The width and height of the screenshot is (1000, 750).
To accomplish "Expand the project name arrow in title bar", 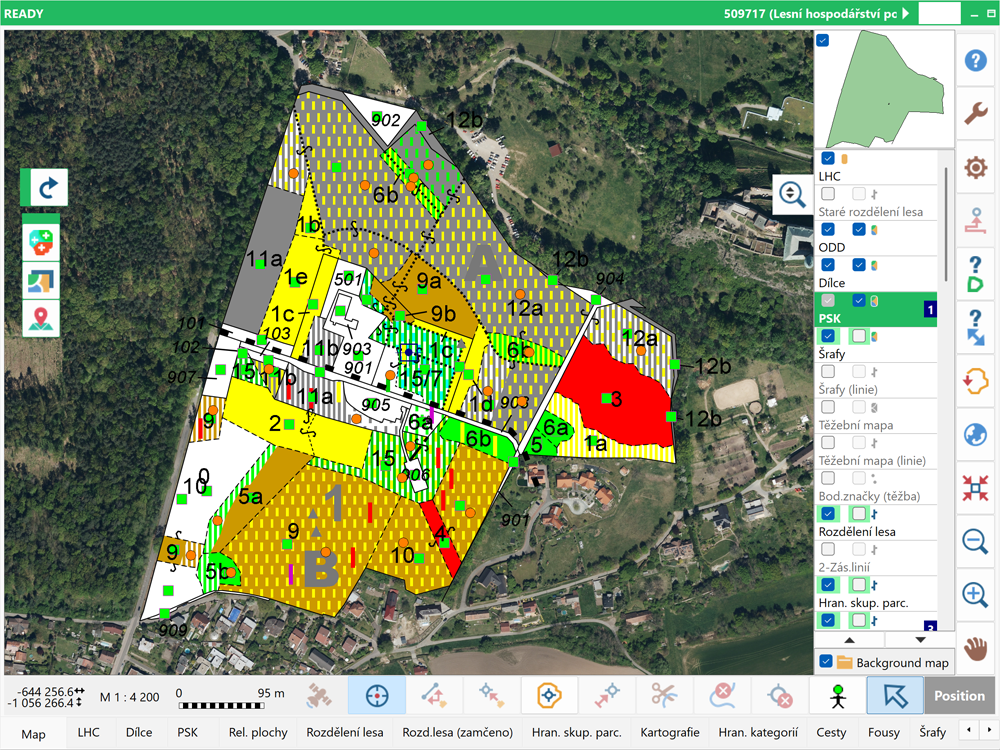I will coord(906,14).
